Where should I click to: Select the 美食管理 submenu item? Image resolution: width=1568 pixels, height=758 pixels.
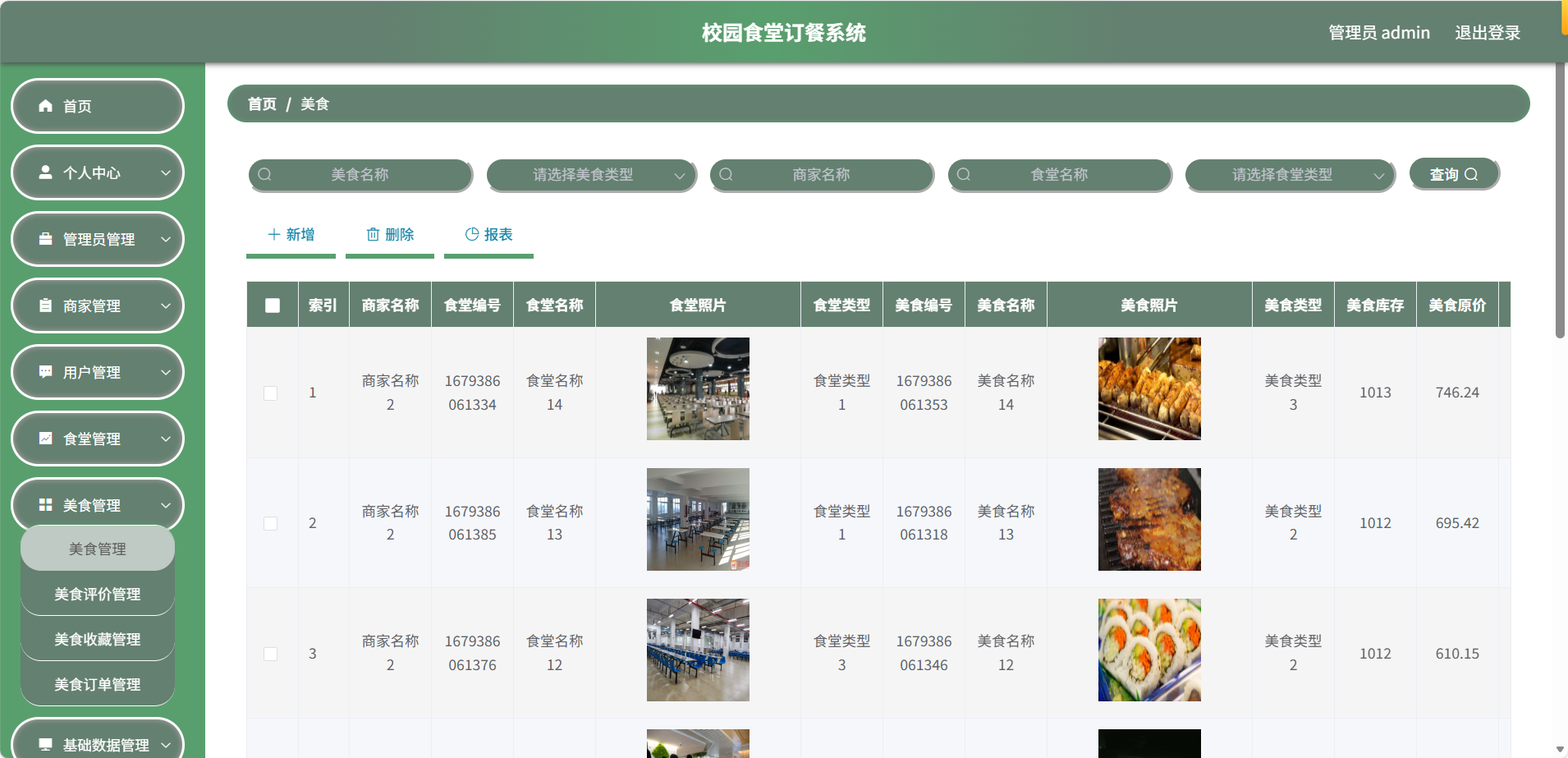click(98, 549)
